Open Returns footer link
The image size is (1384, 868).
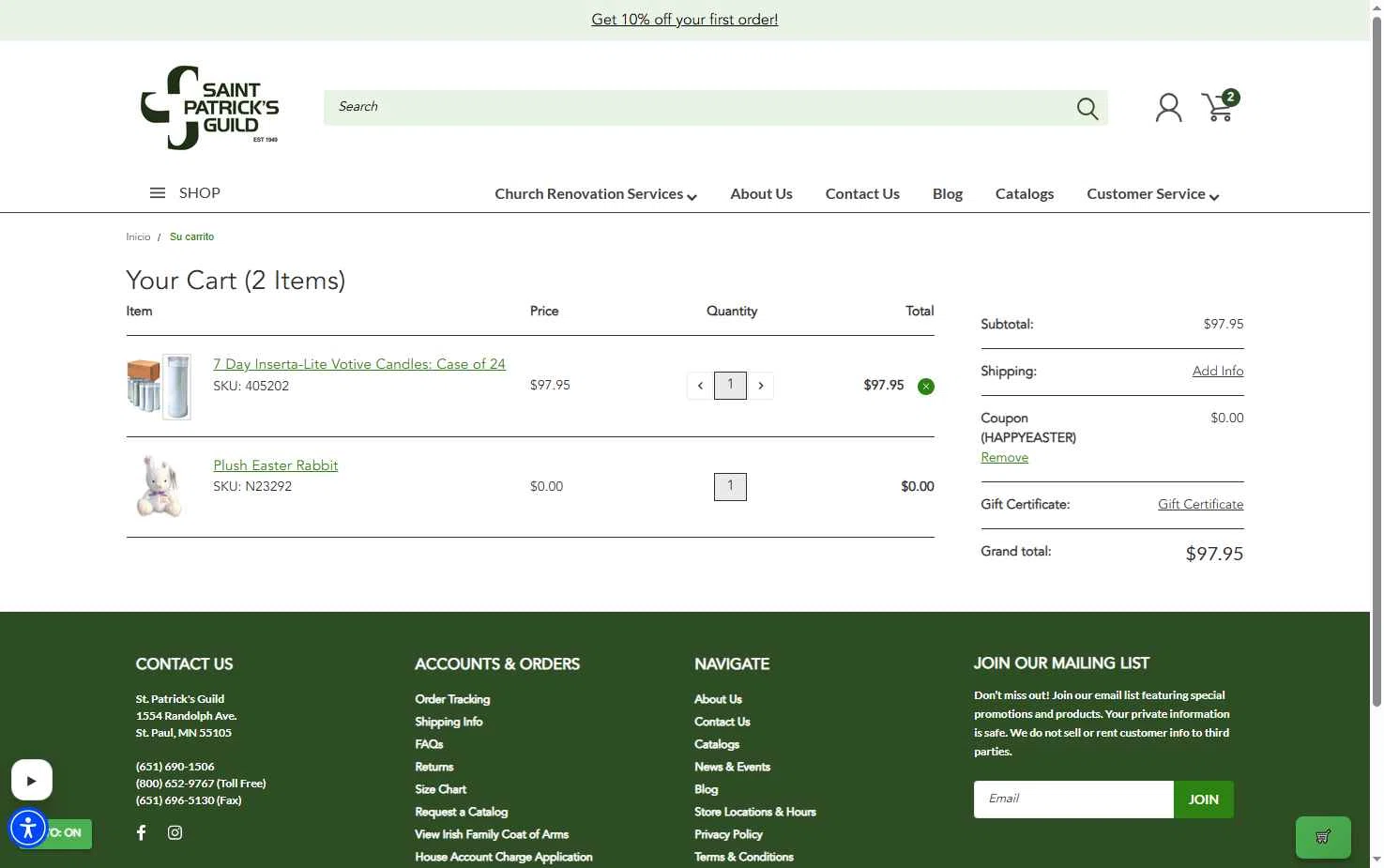[434, 767]
